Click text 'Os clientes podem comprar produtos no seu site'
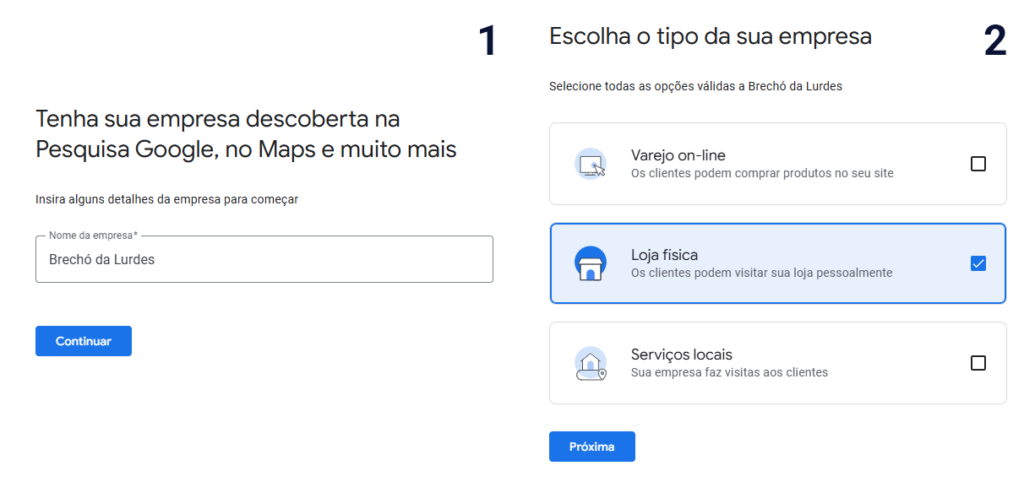This screenshot has width=1024, height=482. (762, 174)
